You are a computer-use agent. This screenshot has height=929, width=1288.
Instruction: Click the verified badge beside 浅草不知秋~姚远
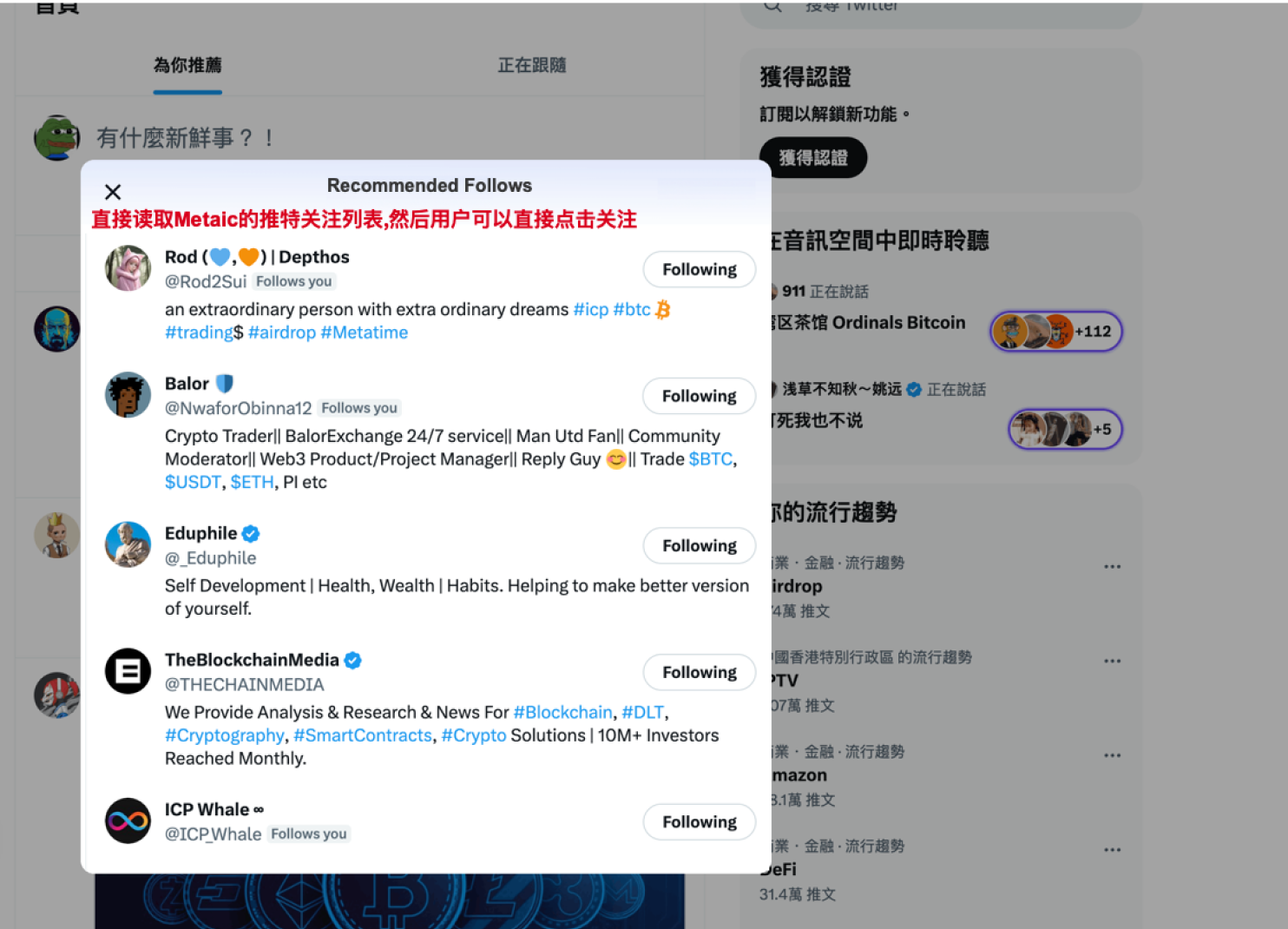pos(914,390)
